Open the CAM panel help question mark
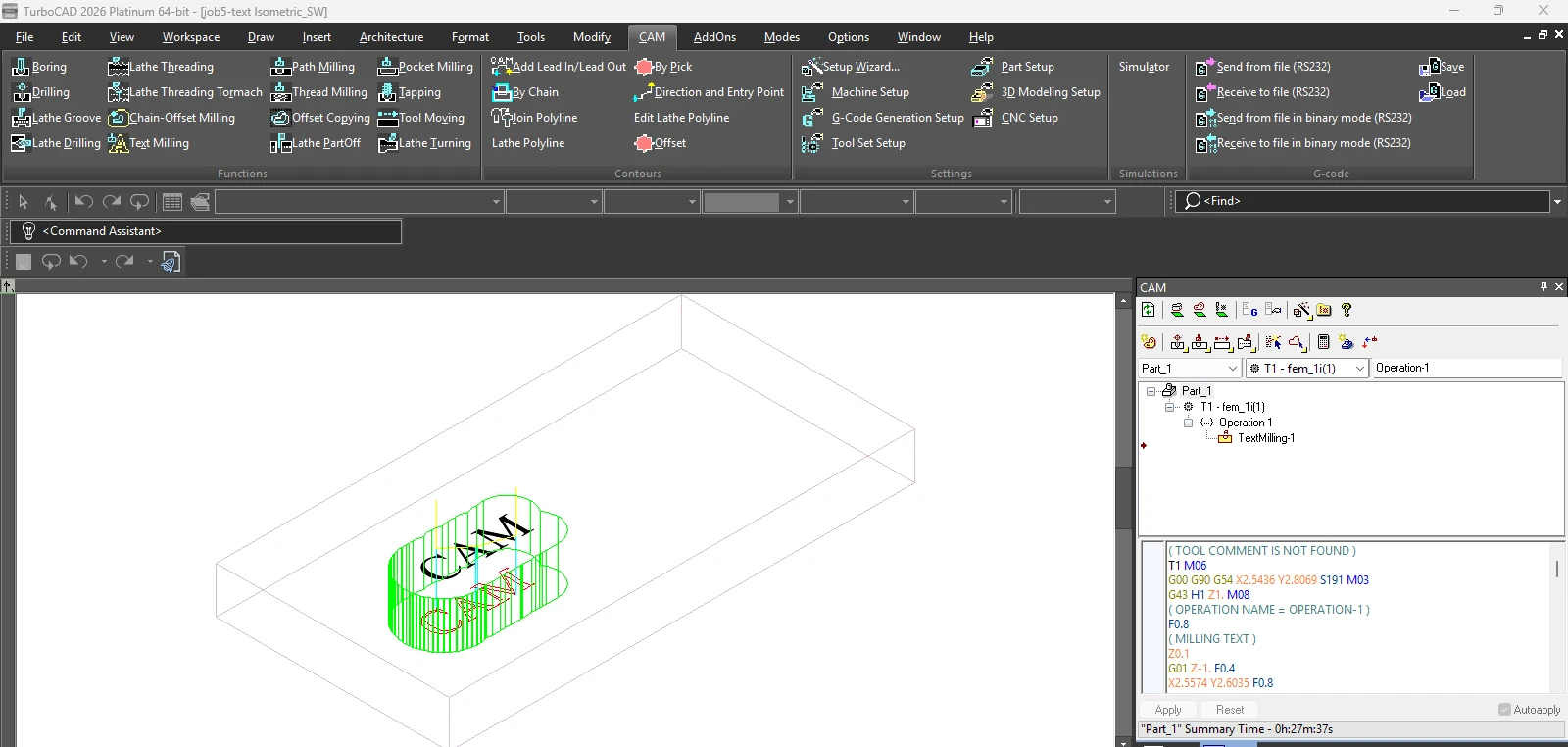Screen dimensions: 1568x747 pos(1347,310)
